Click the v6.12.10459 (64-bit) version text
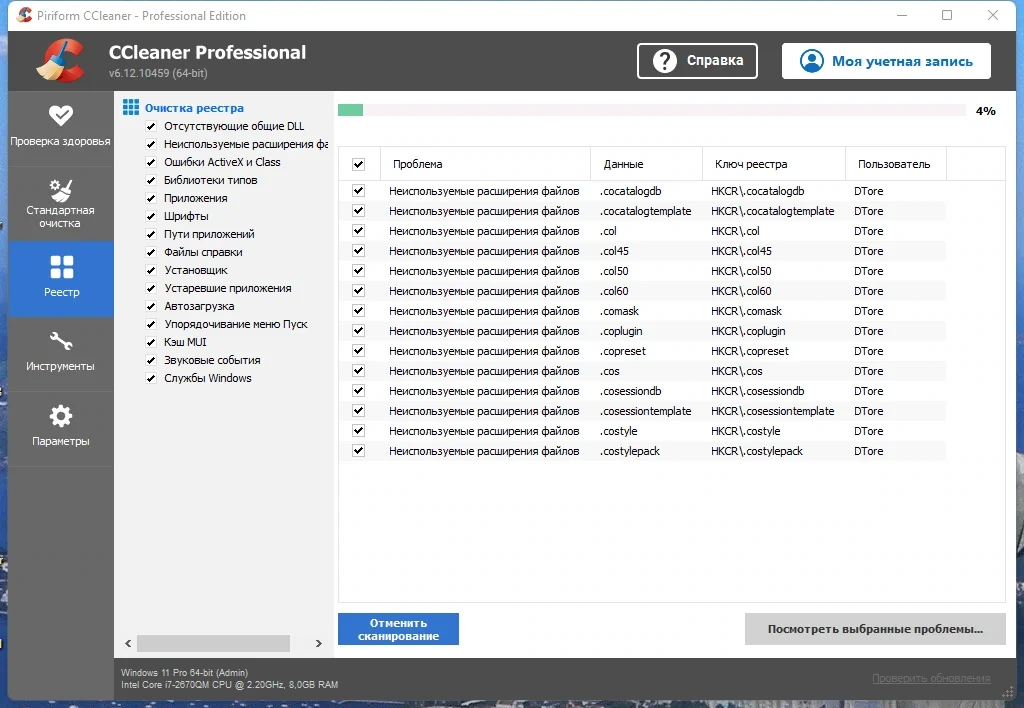Viewport: 1024px width, 708px height. coord(158,73)
